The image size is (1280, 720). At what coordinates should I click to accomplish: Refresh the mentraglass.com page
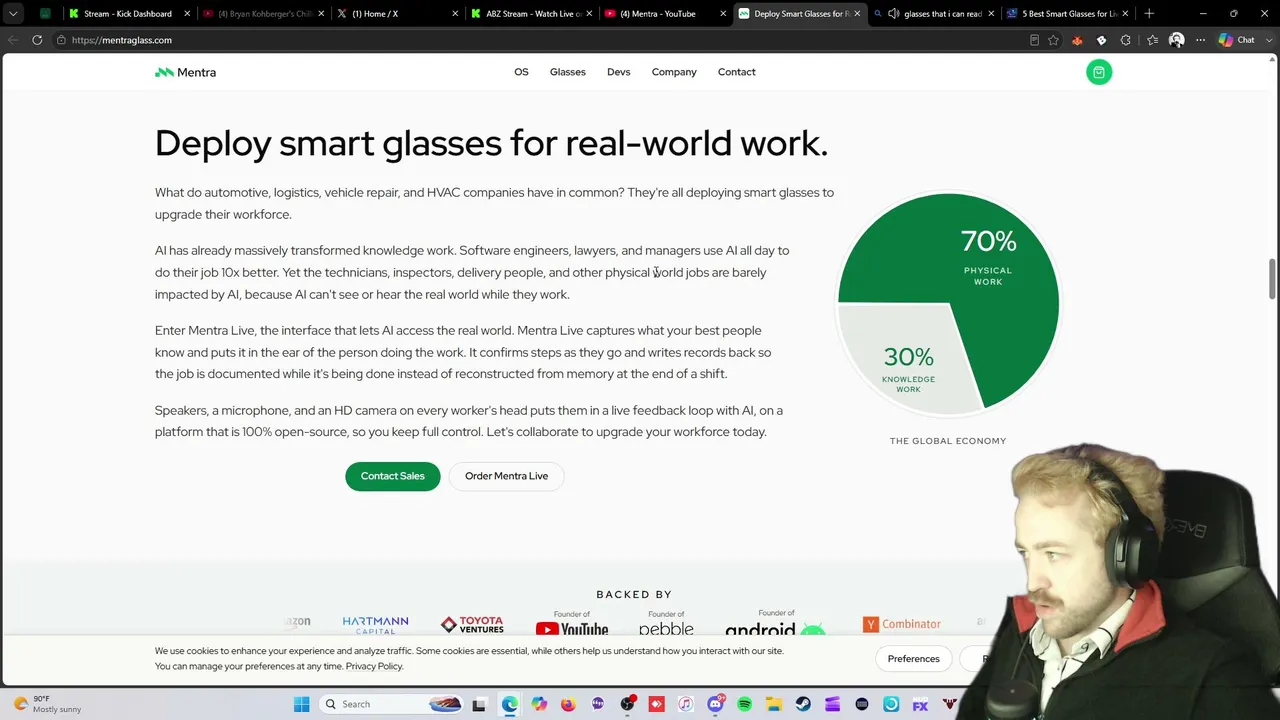tap(37, 40)
